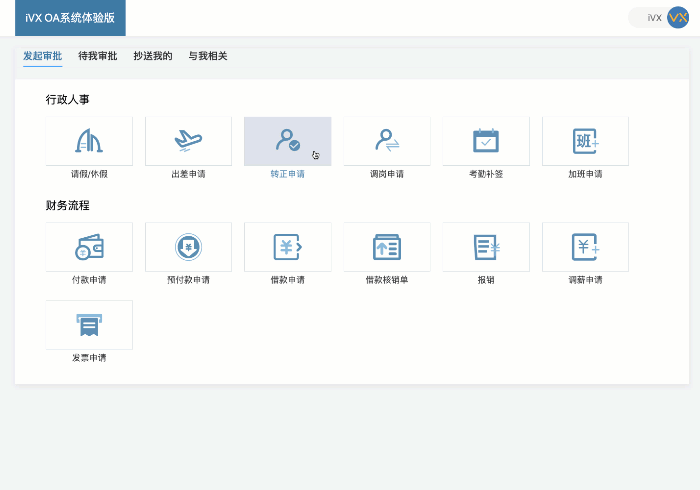Click the 出差申请 text label
The image size is (700, 490).
pyautogui.click(x=188, y=174)
